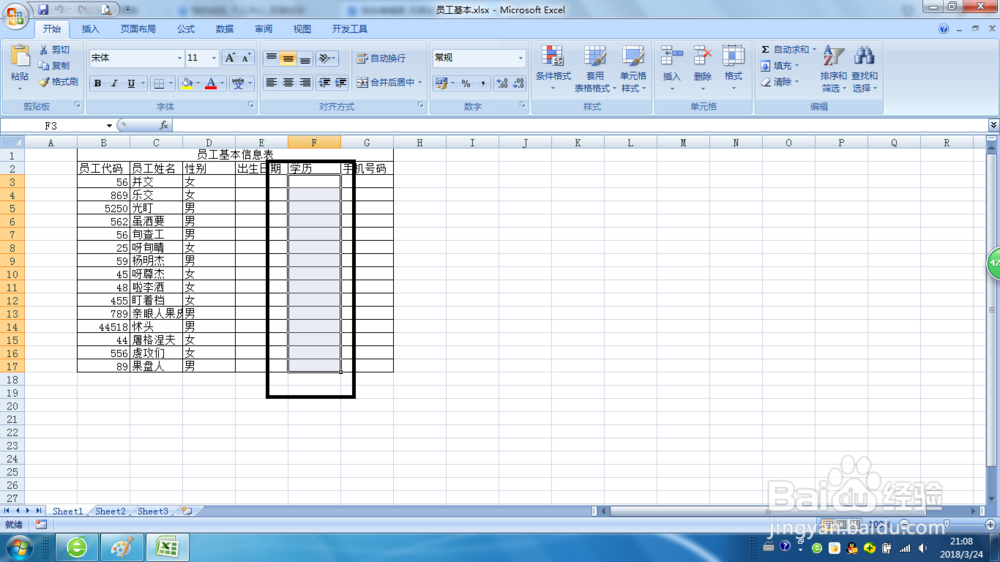Select column H header
The width and height of the screenshot is (1000, 562).
420,143
